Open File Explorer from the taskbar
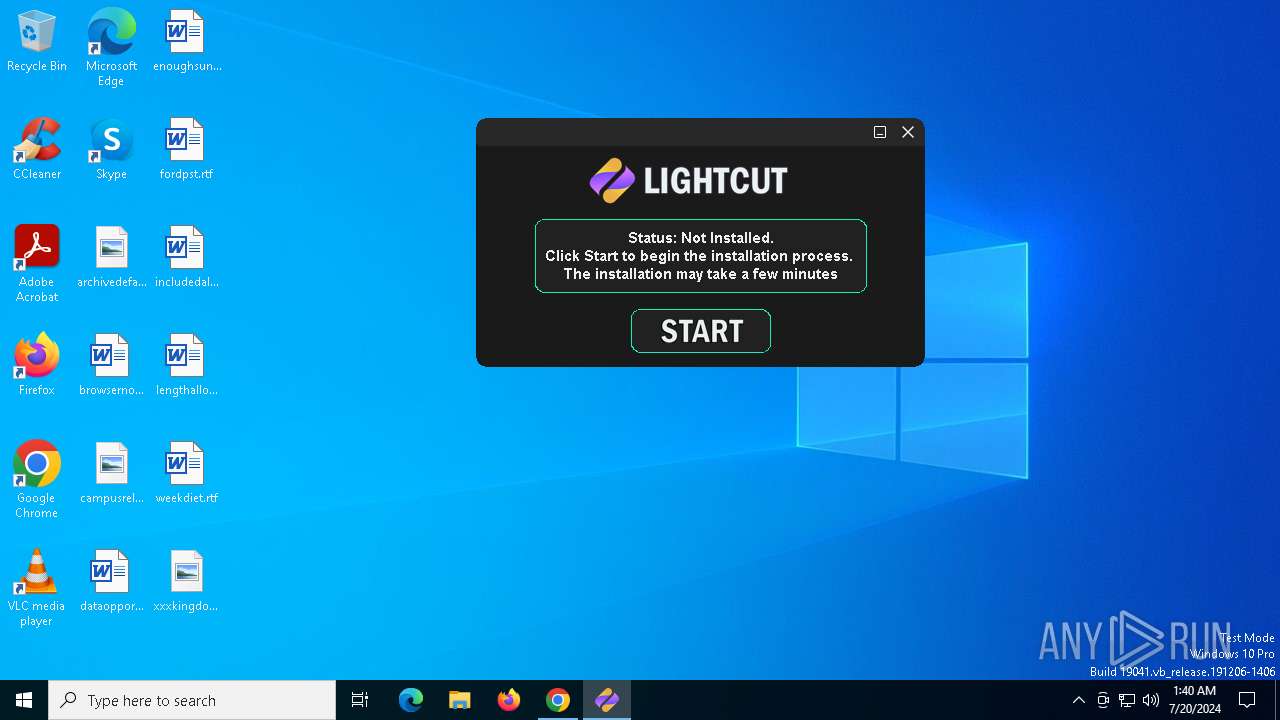The image size is (1280, 720). [460, 700]
